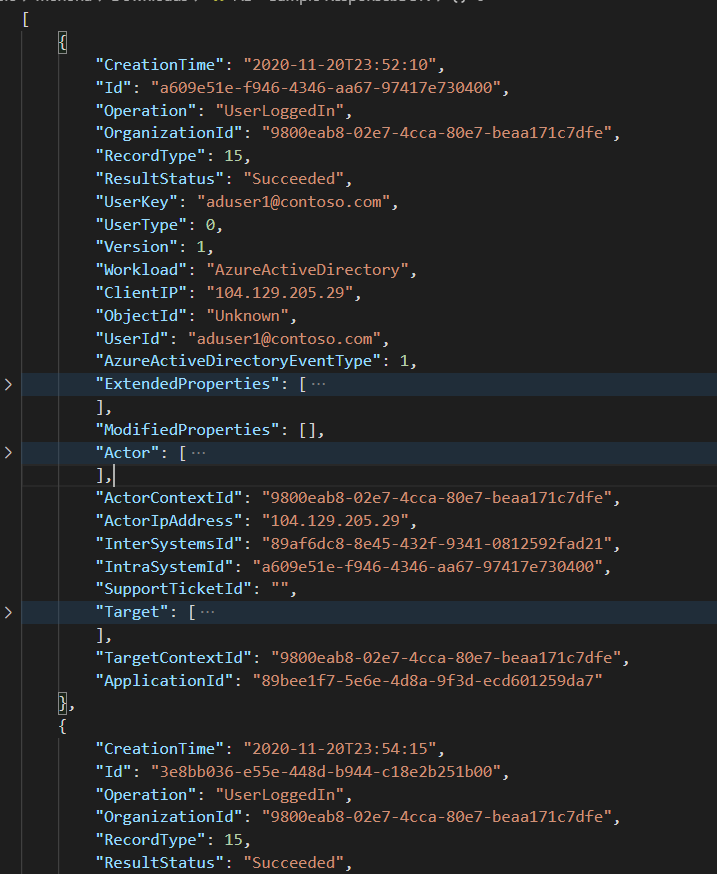The width and height of the screenshot is (717, 874).
Task: Click the opening brace of first object
Action: [x=62, y=42]
